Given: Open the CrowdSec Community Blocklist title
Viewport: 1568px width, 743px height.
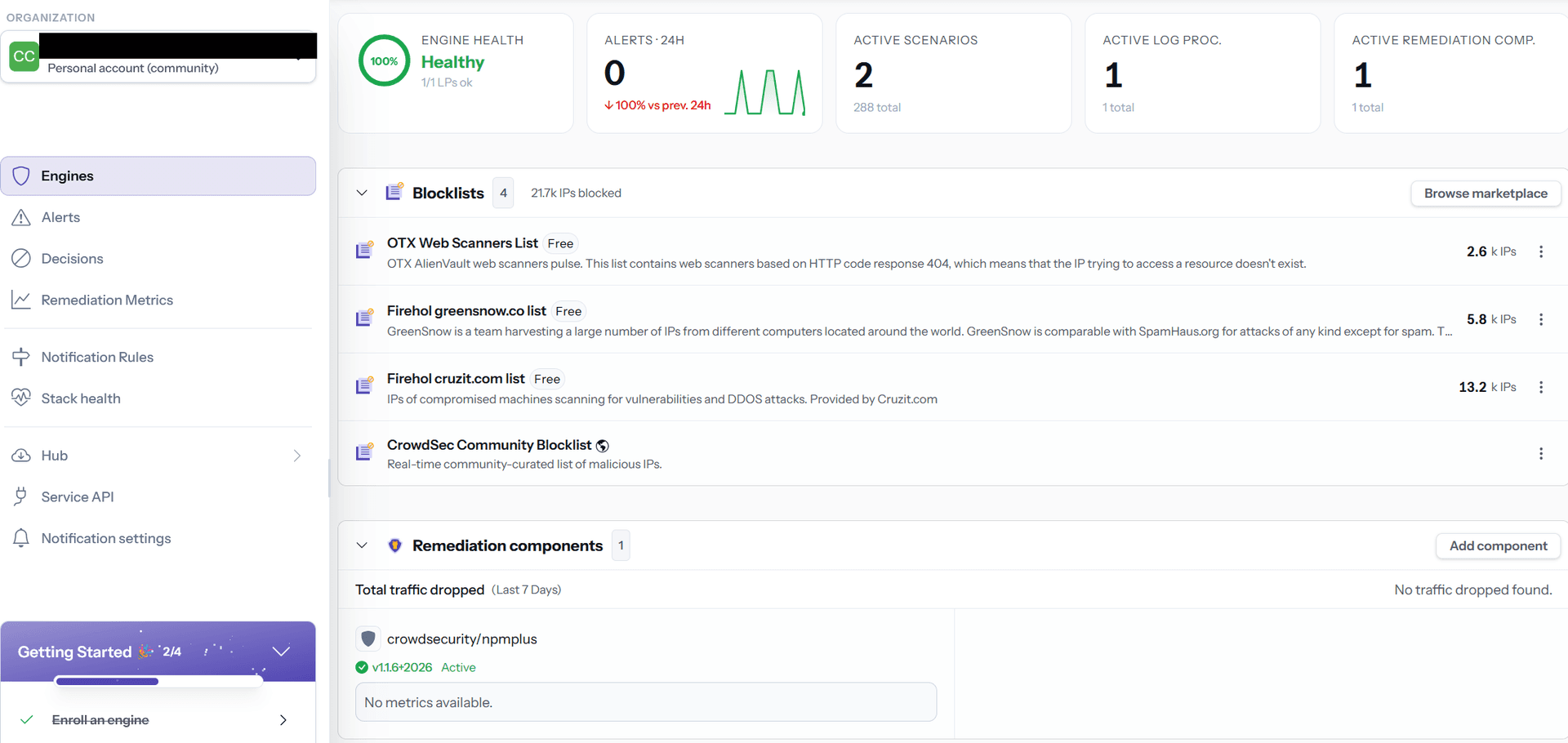Looking at the screenshot, I should [x=489, y=445].
